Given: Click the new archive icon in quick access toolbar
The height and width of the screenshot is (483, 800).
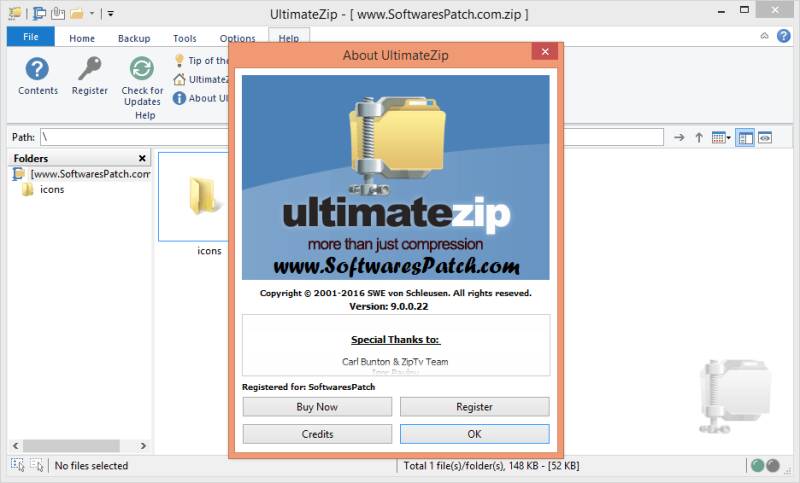Looking at the screenshot, I should click(x=15, y=13).
